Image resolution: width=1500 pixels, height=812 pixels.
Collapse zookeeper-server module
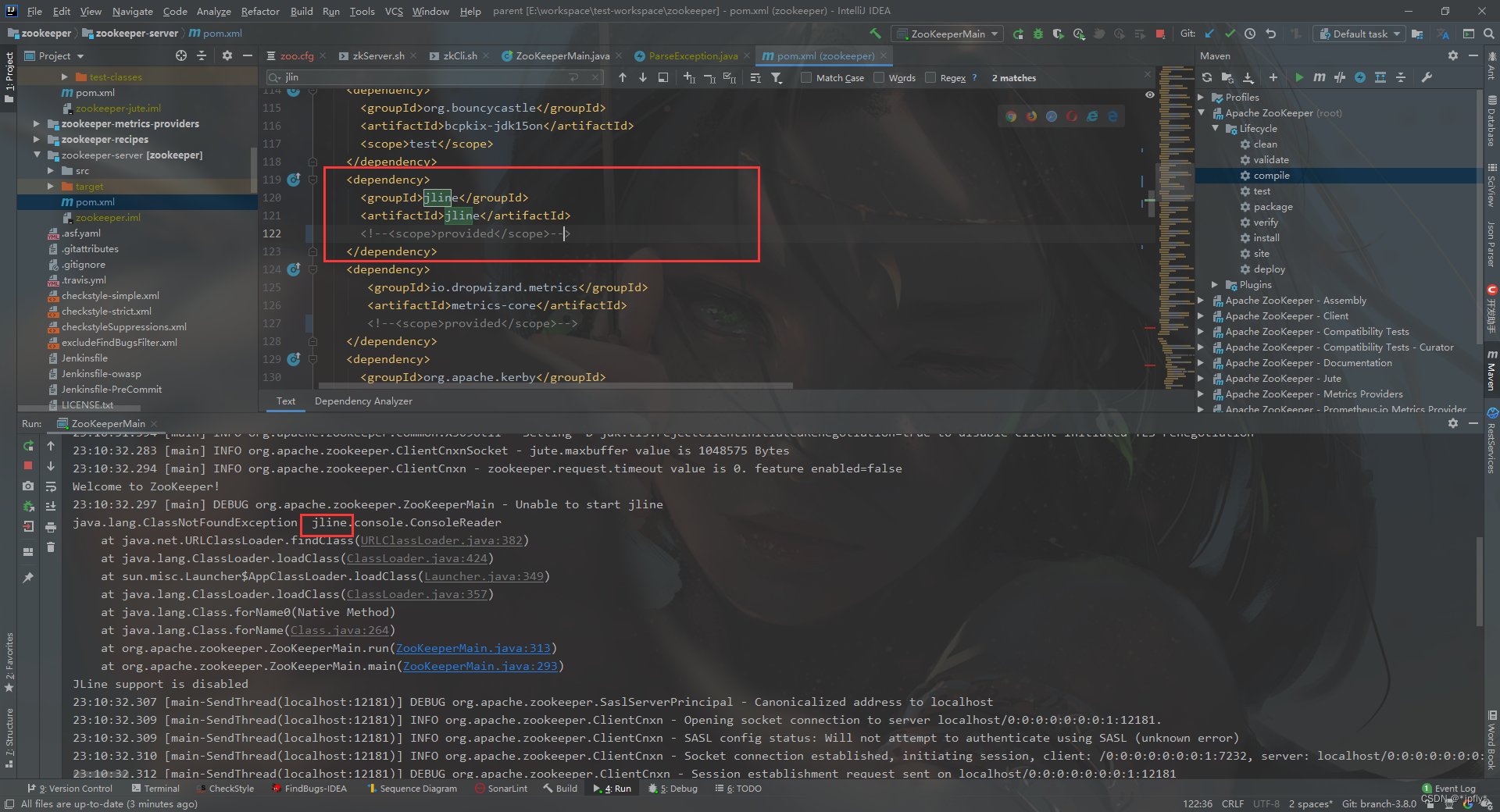pos(36,155)
